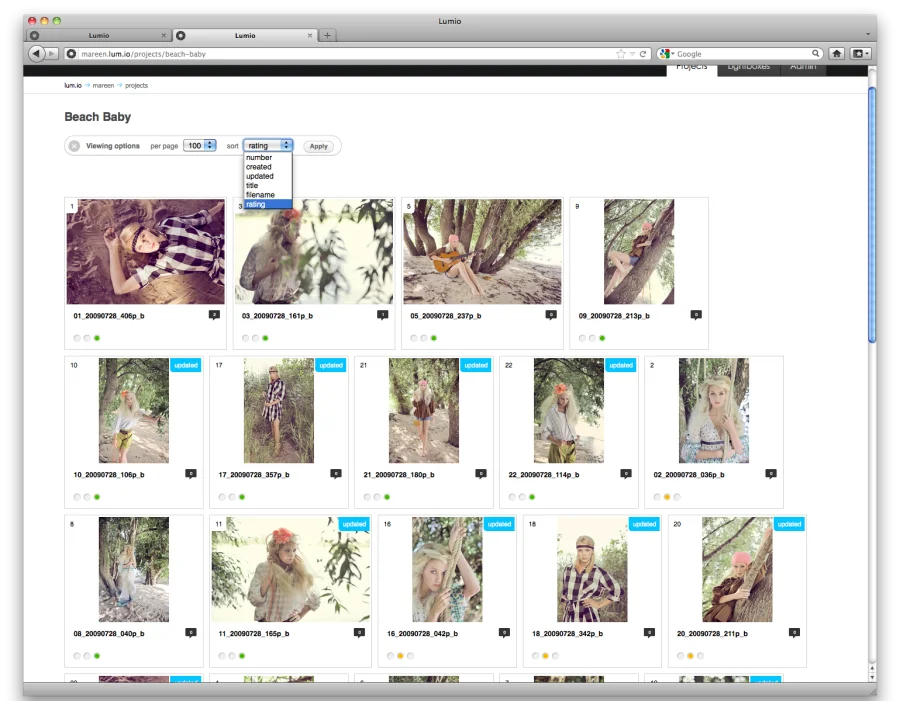Switch to the first Lumio browser tab
The image size is (900, 701).
98,35
